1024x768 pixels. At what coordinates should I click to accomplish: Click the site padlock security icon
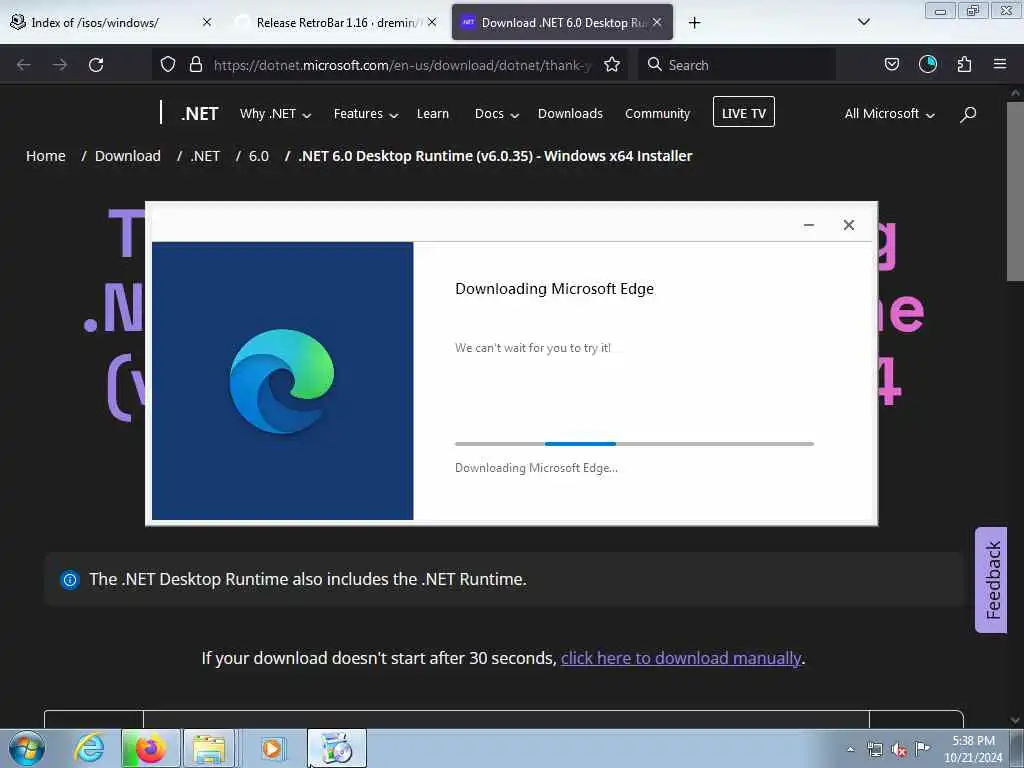coord(195,65)
